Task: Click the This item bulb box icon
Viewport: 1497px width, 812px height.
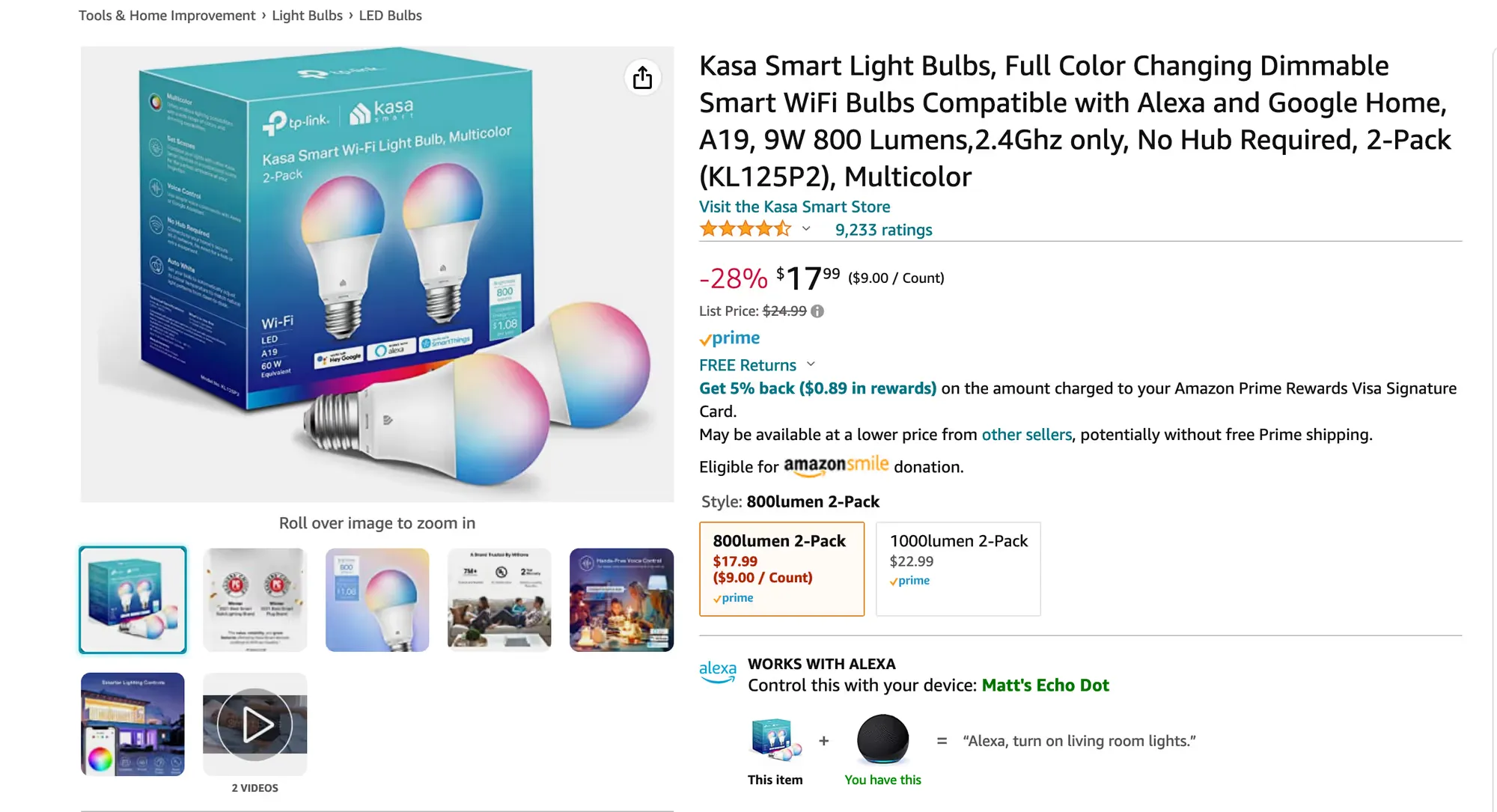Action: pos(775,739)
